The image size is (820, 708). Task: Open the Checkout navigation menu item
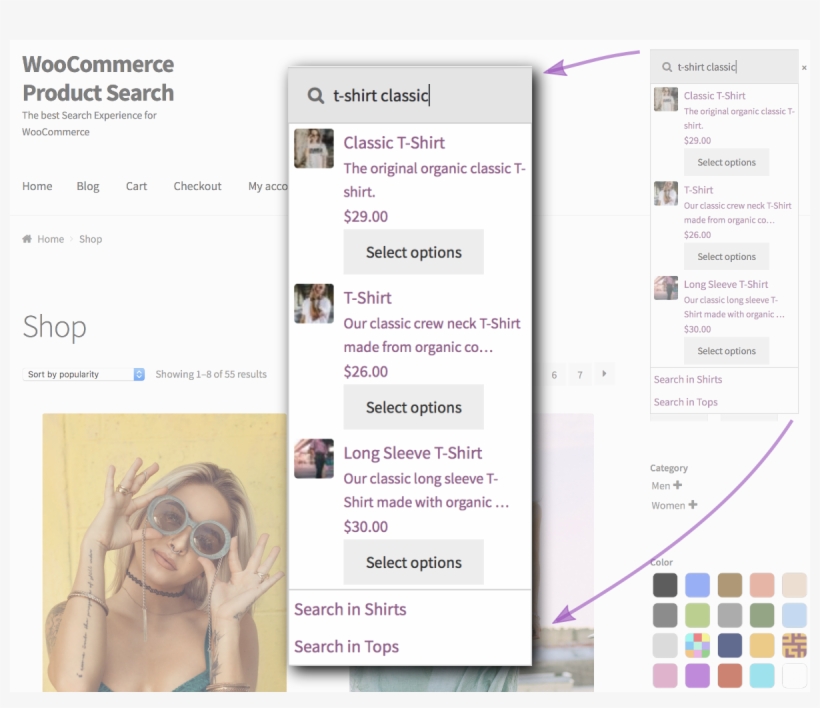tap(197, 186)
